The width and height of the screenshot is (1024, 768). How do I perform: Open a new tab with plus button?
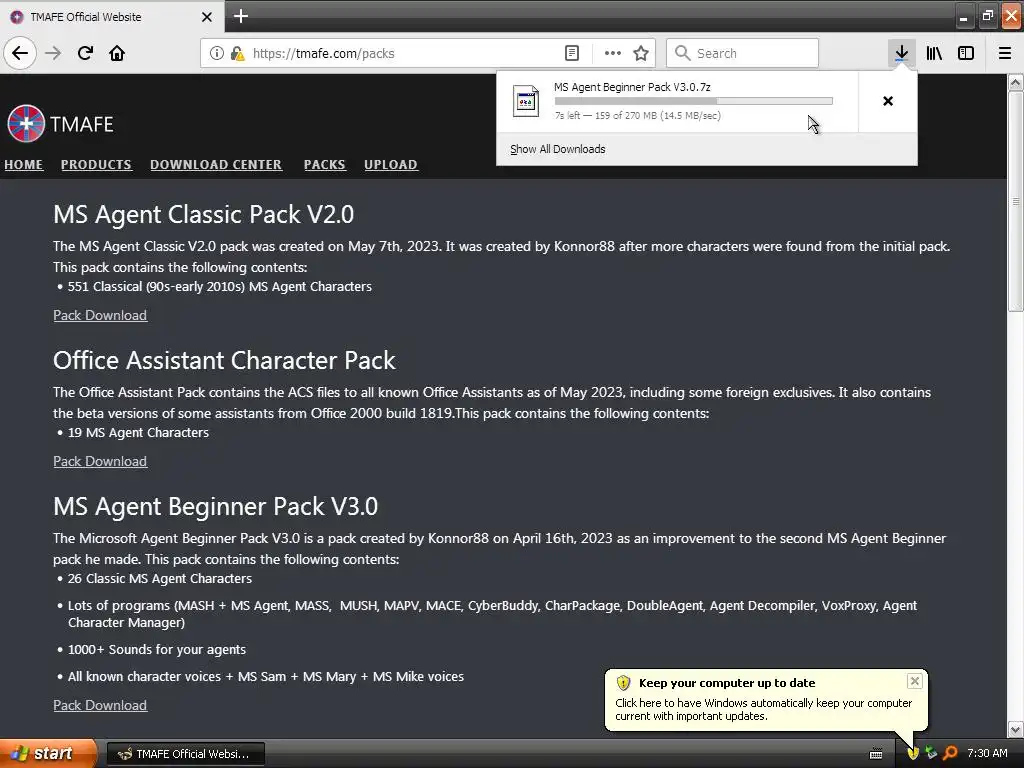pos(240,16)
